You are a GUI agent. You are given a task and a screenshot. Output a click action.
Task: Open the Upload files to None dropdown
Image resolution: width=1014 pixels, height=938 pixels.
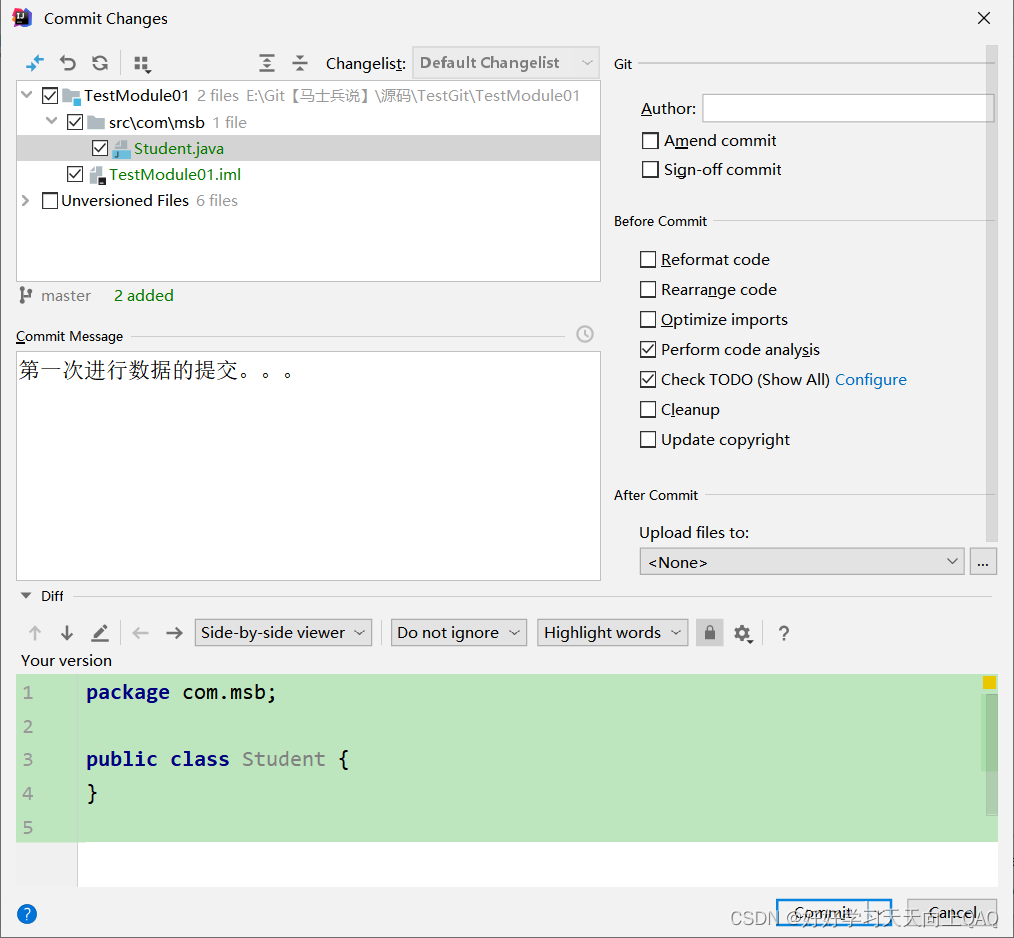coord(802,562)
